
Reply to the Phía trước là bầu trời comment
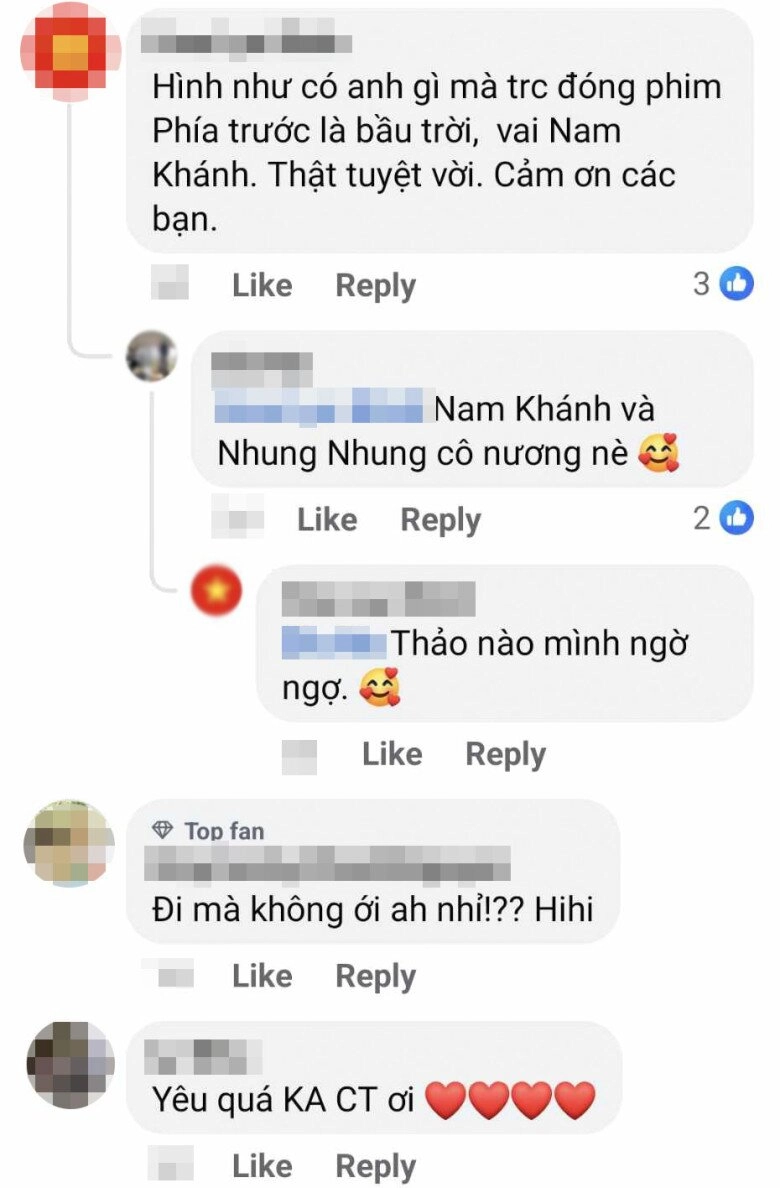coord(376,286)
